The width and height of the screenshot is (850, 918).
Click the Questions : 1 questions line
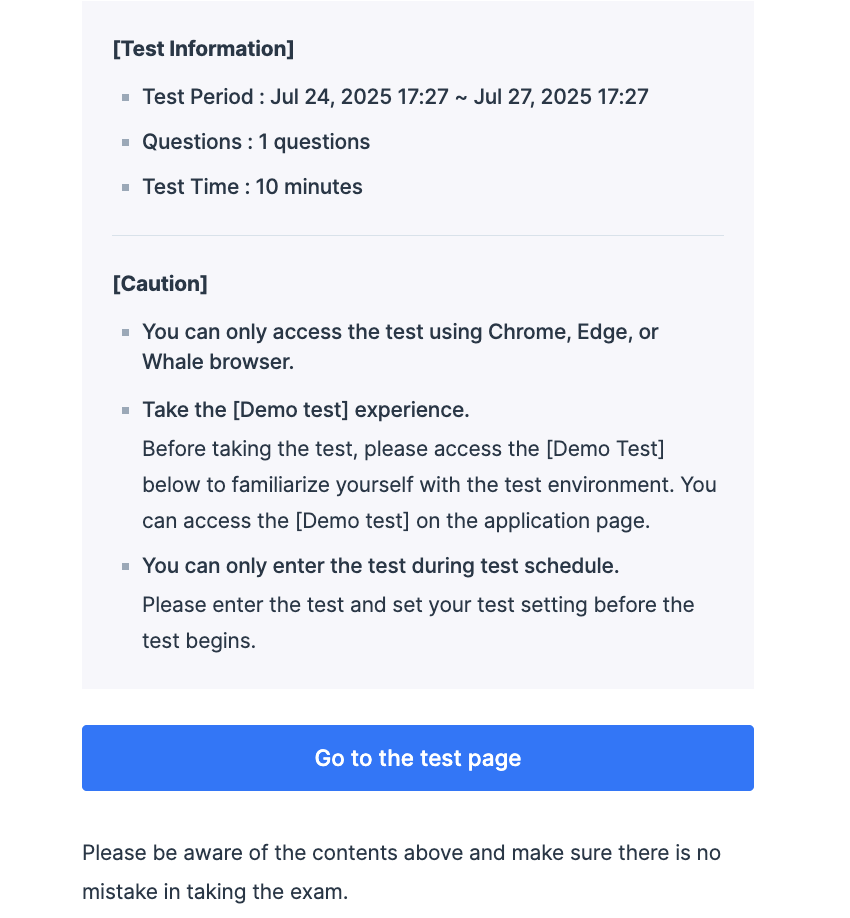pos(256,142)
